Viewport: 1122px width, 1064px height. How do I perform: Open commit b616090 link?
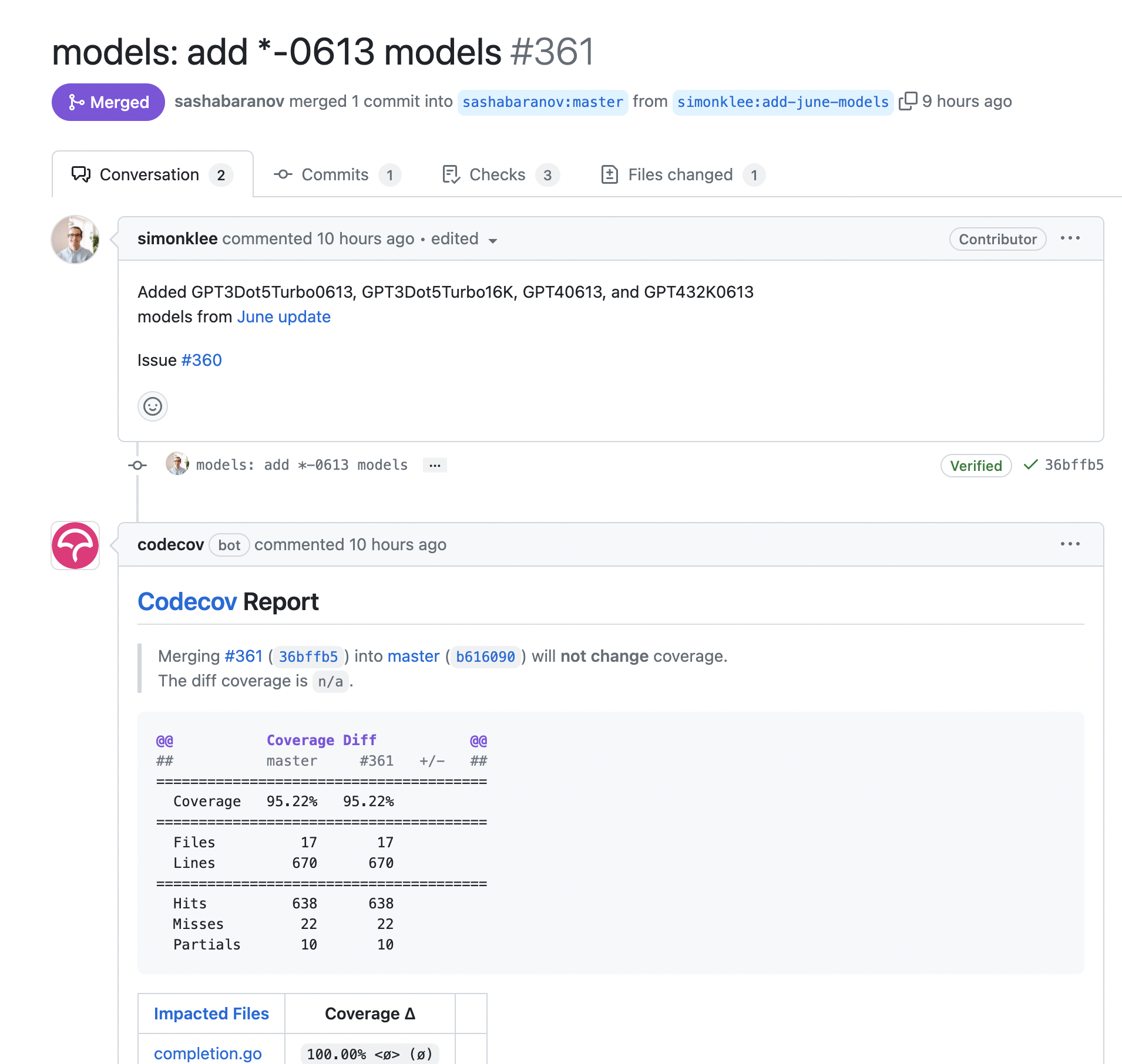tap(485, 657)
